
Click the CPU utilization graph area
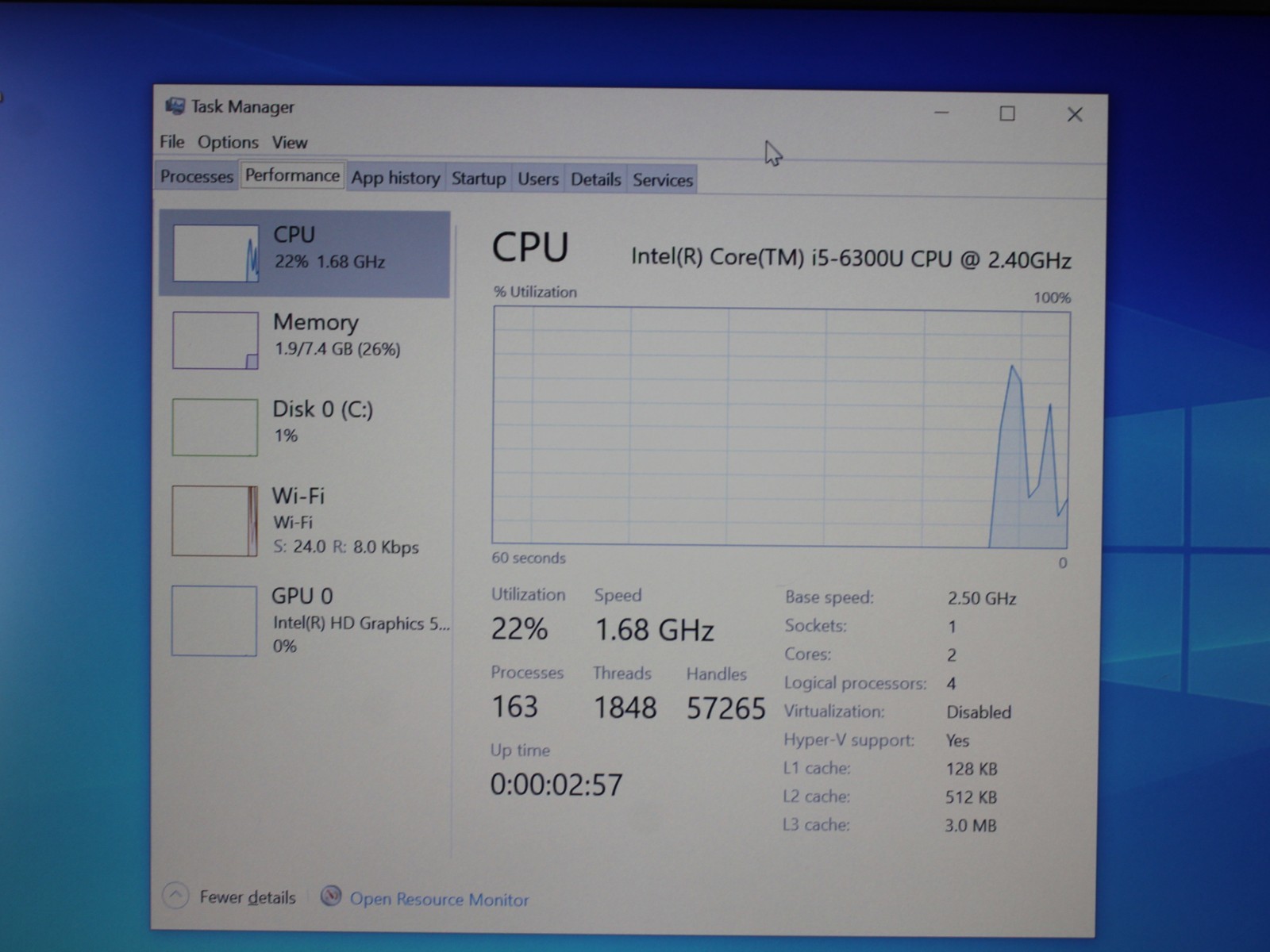[x=780, y=428]
